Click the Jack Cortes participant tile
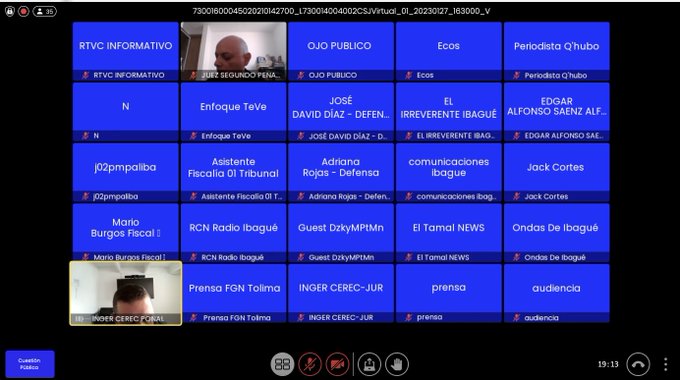The height and width of the screenshot is (380, 680). (x=556, y=172)
